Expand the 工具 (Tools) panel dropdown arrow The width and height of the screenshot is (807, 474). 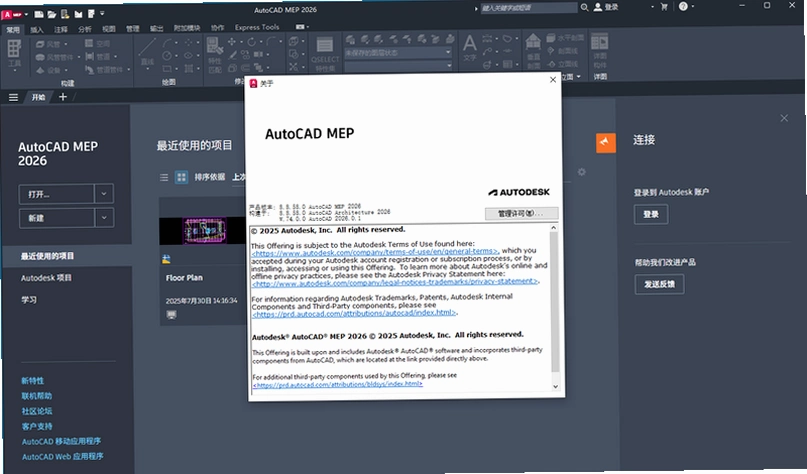[x=14, y=70]
